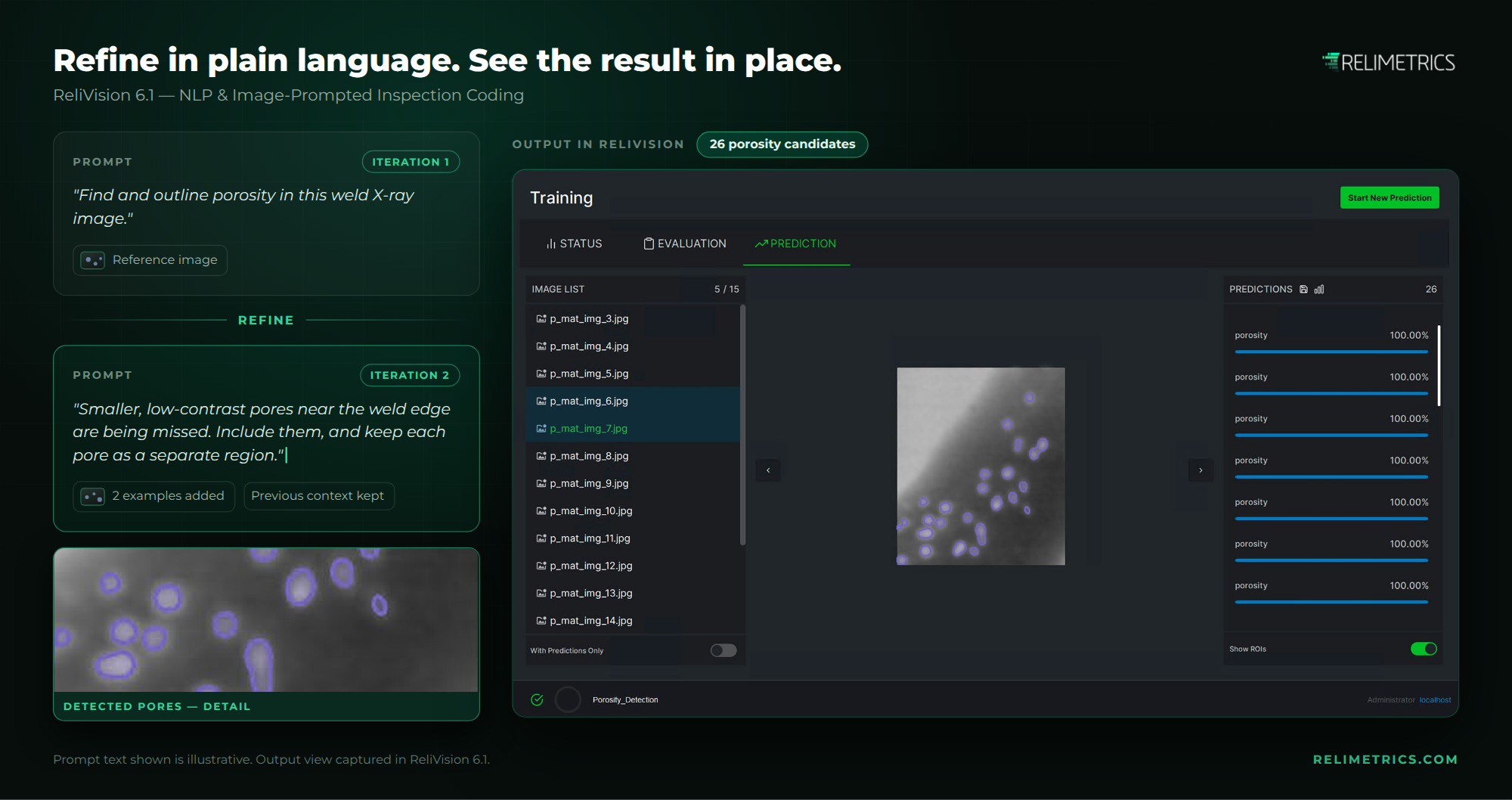Click the ITERATION 1 badge

tap(411, 162)
